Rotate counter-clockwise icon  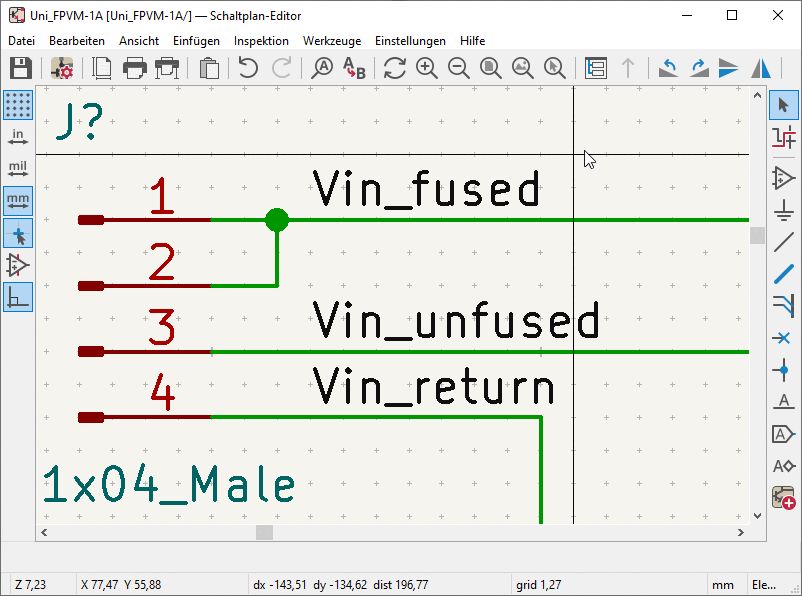point(668,68)
